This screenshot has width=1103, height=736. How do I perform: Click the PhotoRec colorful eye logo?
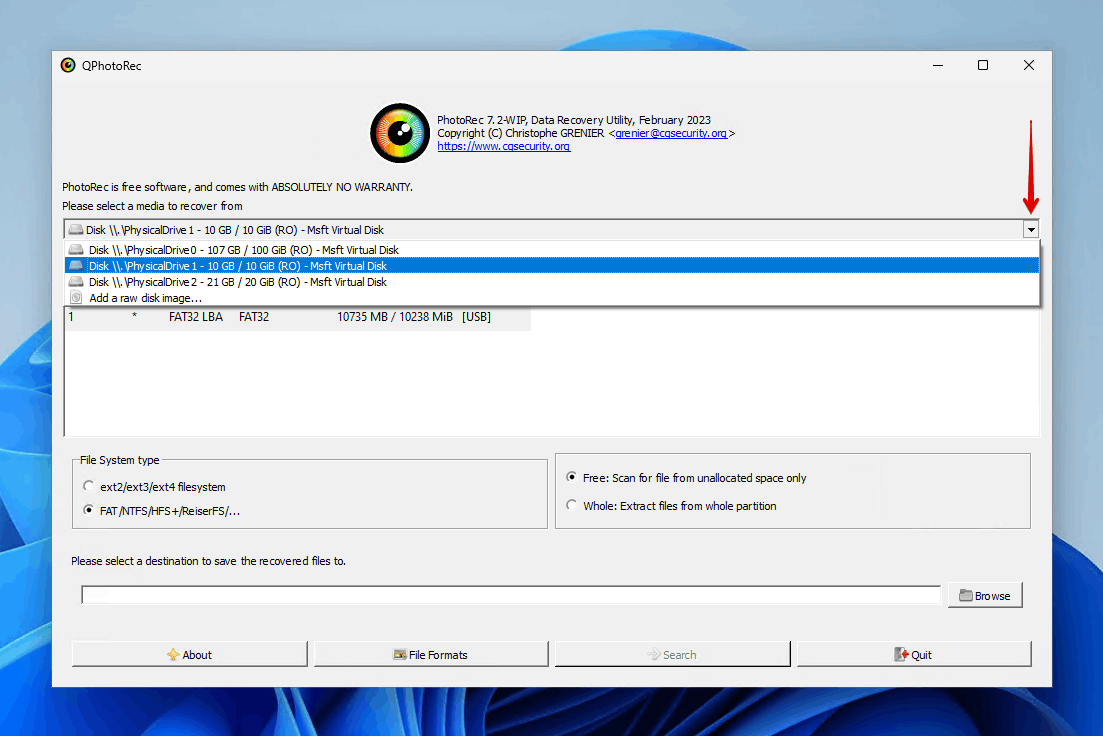click(400, 133)
